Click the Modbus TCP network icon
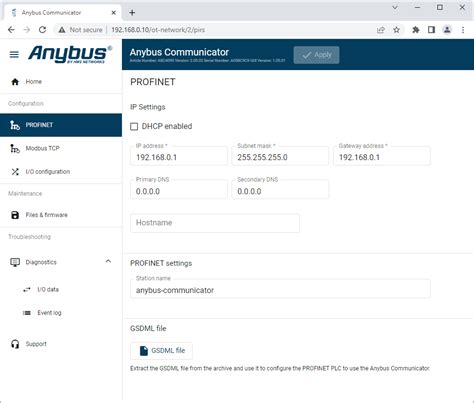 click(x=15, y=148)
